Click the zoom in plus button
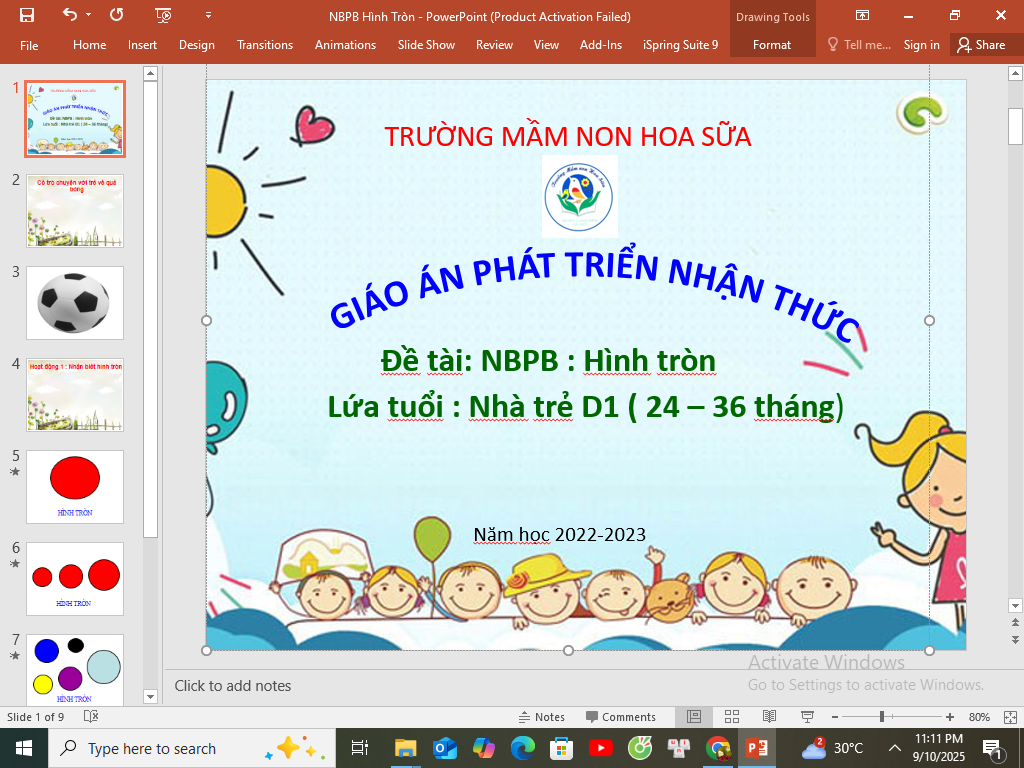This screenshot has width=1024, height=768. pyautogui.click(x=949, y=717)
